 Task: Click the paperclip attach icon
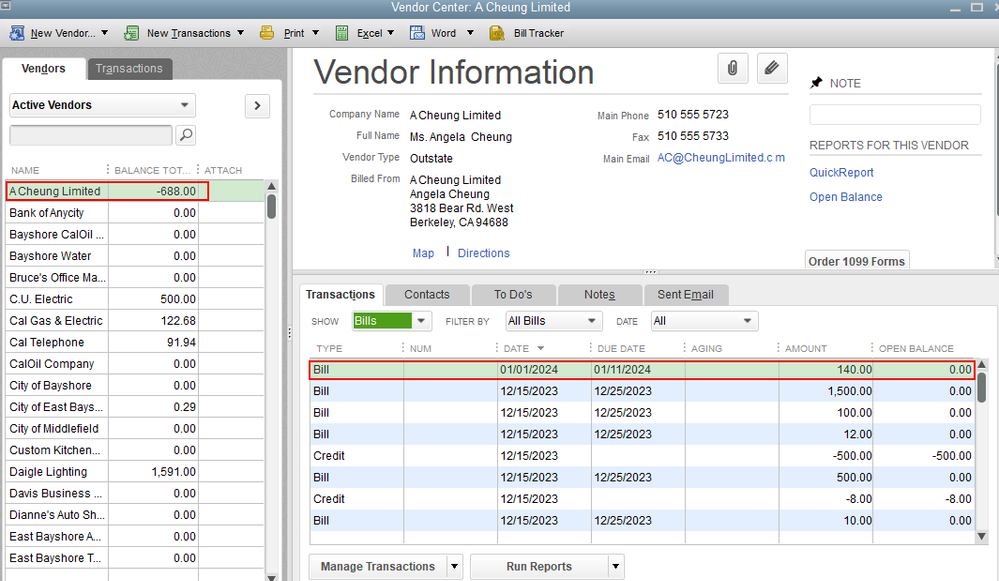click(733, 68)
